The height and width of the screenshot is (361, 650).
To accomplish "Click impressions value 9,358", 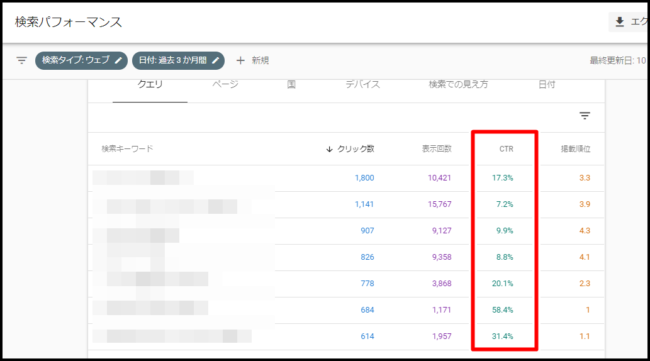I will 441,257.
